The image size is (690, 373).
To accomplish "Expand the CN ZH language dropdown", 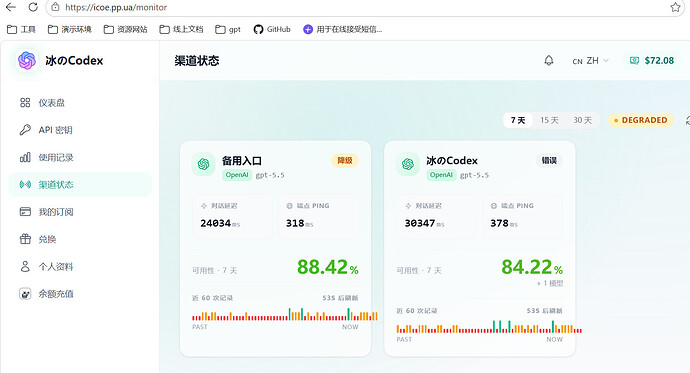I will (x=591, y=61).
